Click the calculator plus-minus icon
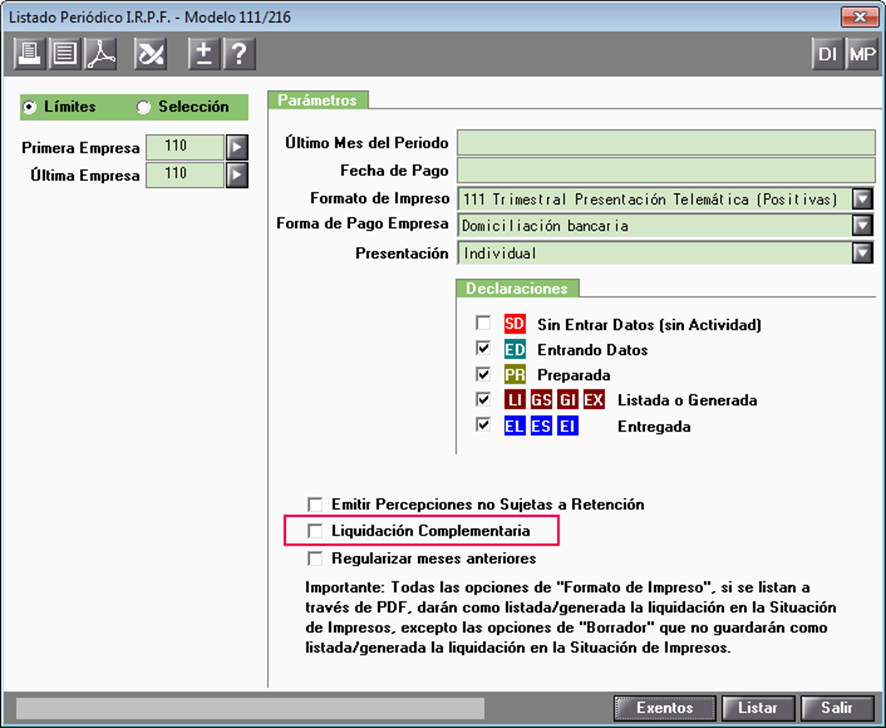886x728 pixels. tap(204, 54)
